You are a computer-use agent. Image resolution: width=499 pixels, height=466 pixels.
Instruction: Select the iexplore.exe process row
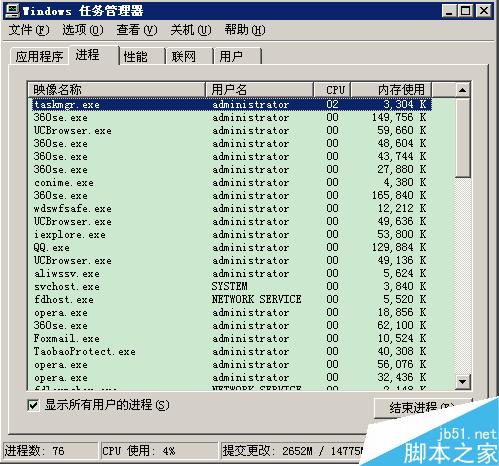(232, 235)
